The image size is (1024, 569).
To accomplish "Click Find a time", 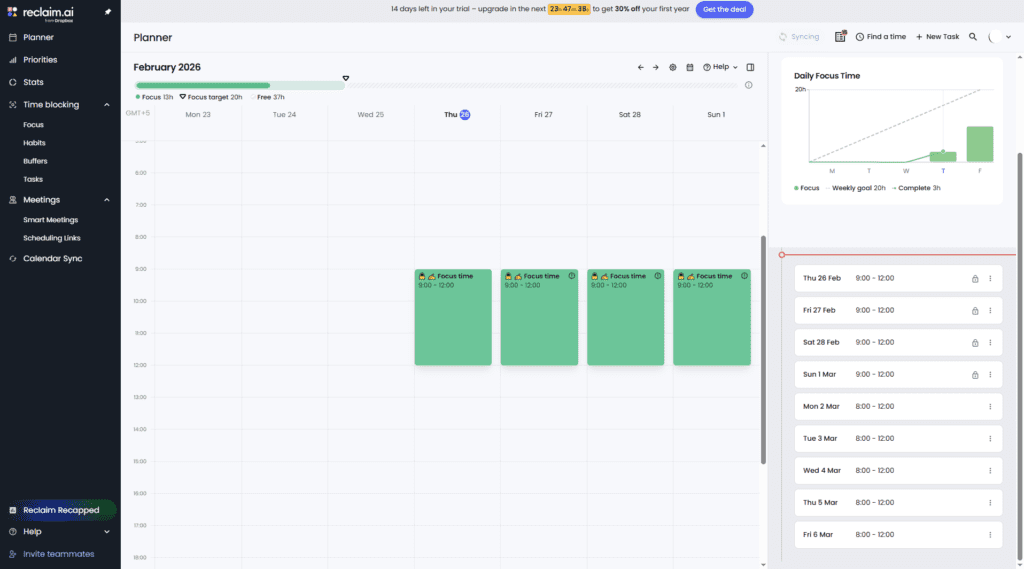I will tap(880, 37).
